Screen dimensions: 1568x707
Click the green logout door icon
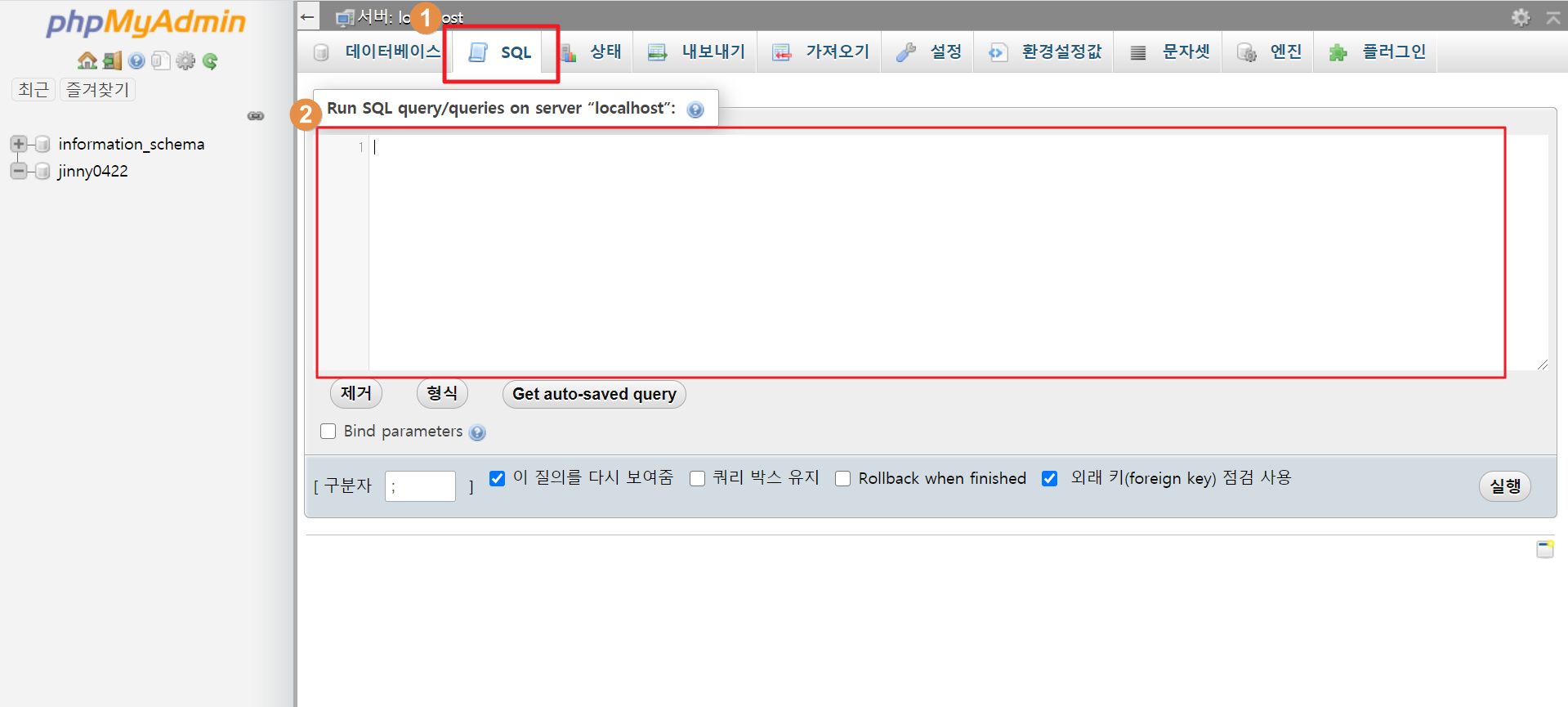point(112,60)
